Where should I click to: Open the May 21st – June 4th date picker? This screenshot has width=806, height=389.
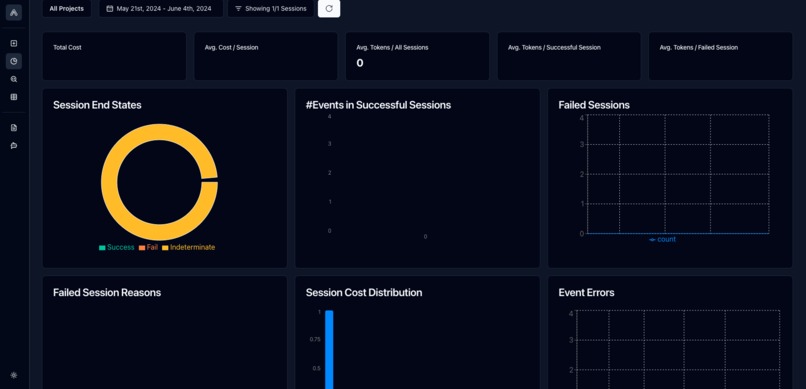click(x=161, y=8)
